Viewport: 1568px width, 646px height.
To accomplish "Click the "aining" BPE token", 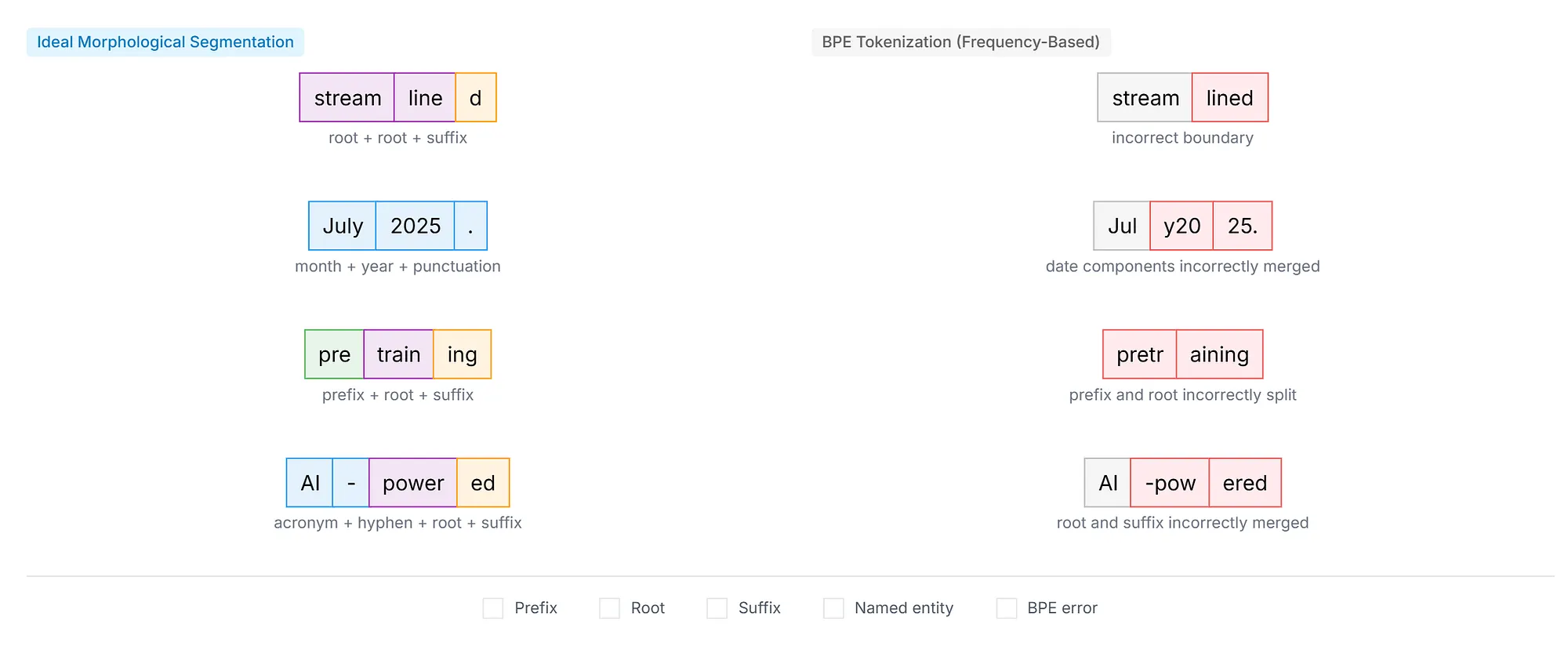I will pyautogui.click(x=1219, y=355).
